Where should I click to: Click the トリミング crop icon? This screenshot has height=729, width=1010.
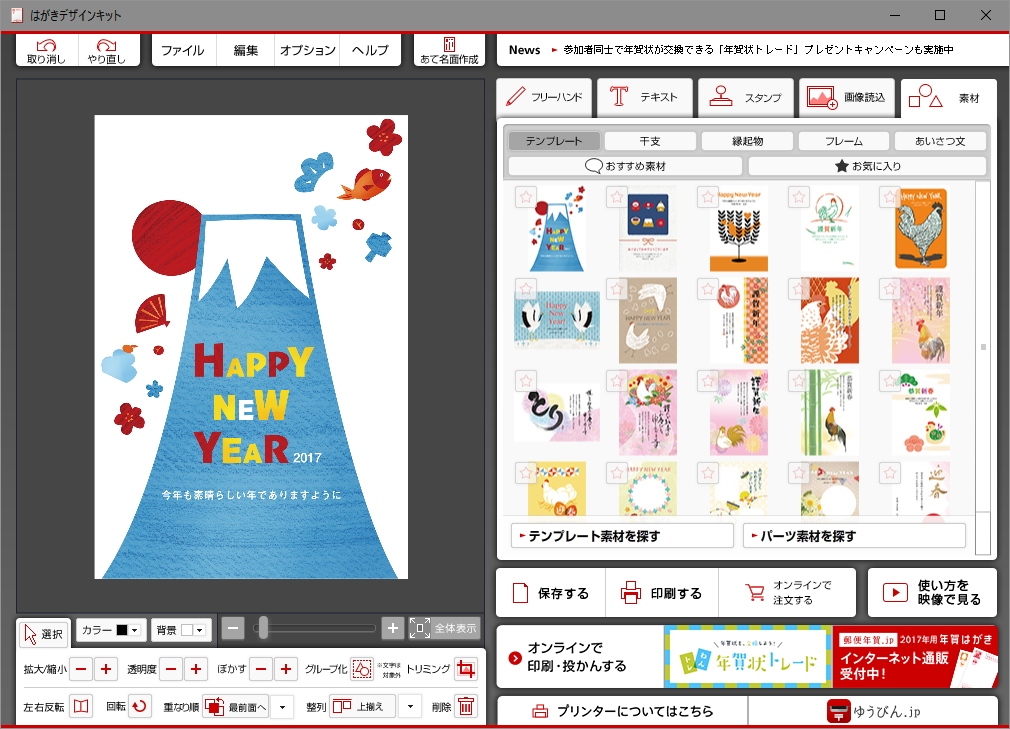point(466,669)
